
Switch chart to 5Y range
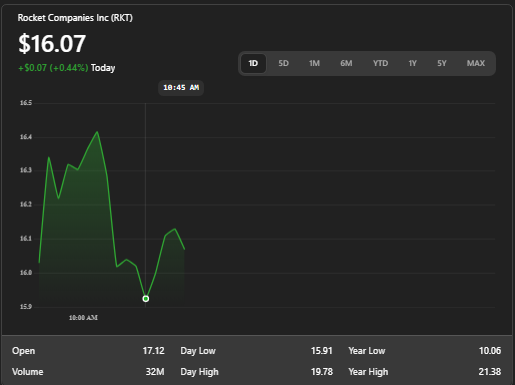(442, 63)
